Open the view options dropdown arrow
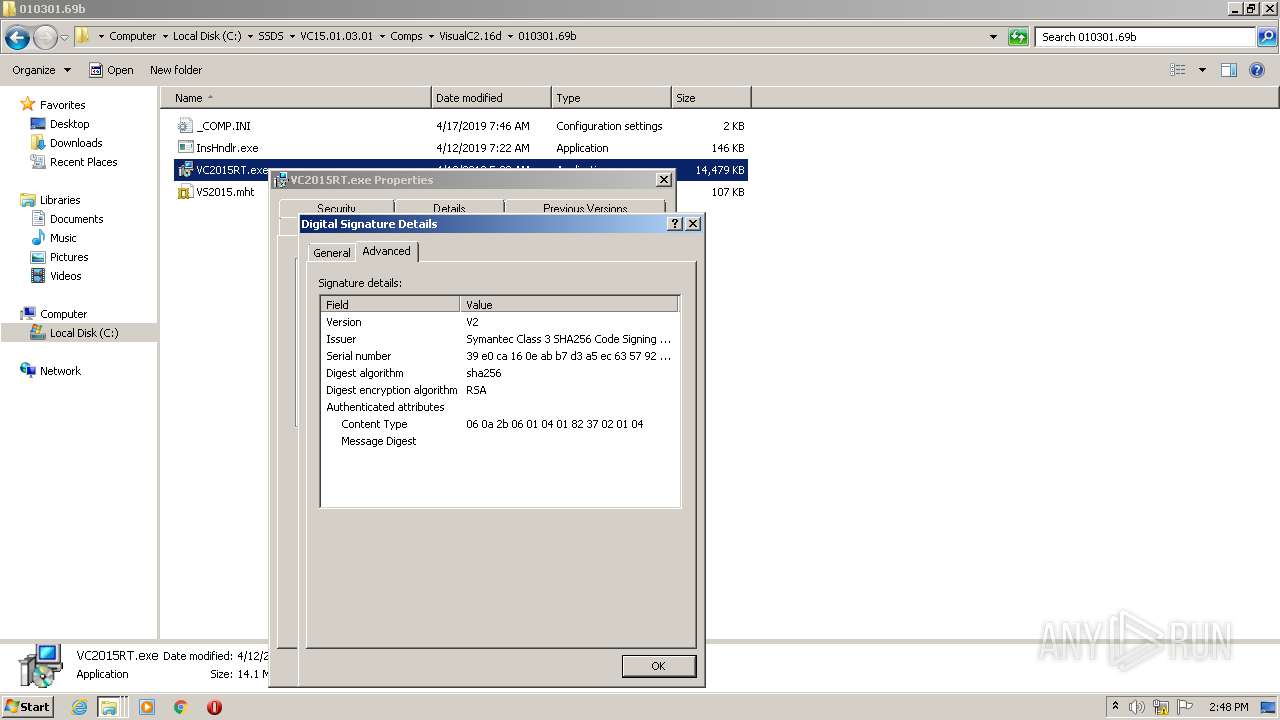The image size is (1280, 720). tap(1202, 70)
